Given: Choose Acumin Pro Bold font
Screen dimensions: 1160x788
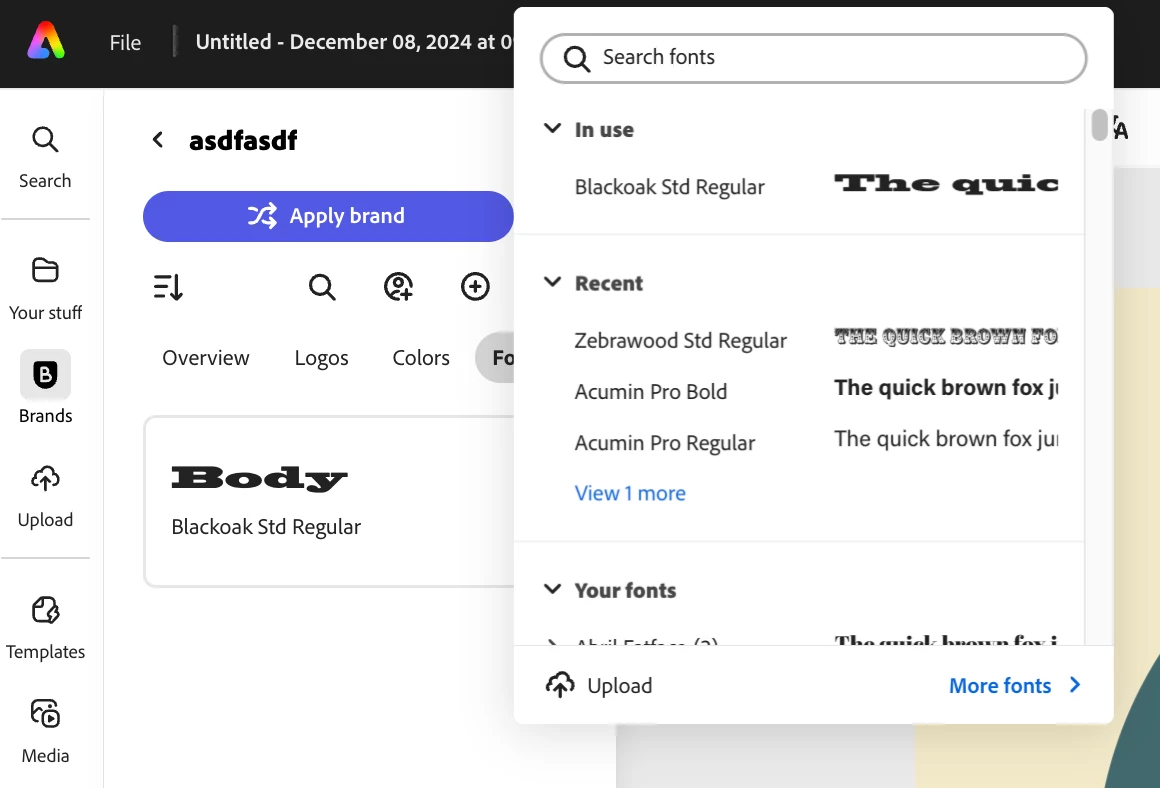Looking at the screenshot, I should pyautogui.click(x=651, y=391).
